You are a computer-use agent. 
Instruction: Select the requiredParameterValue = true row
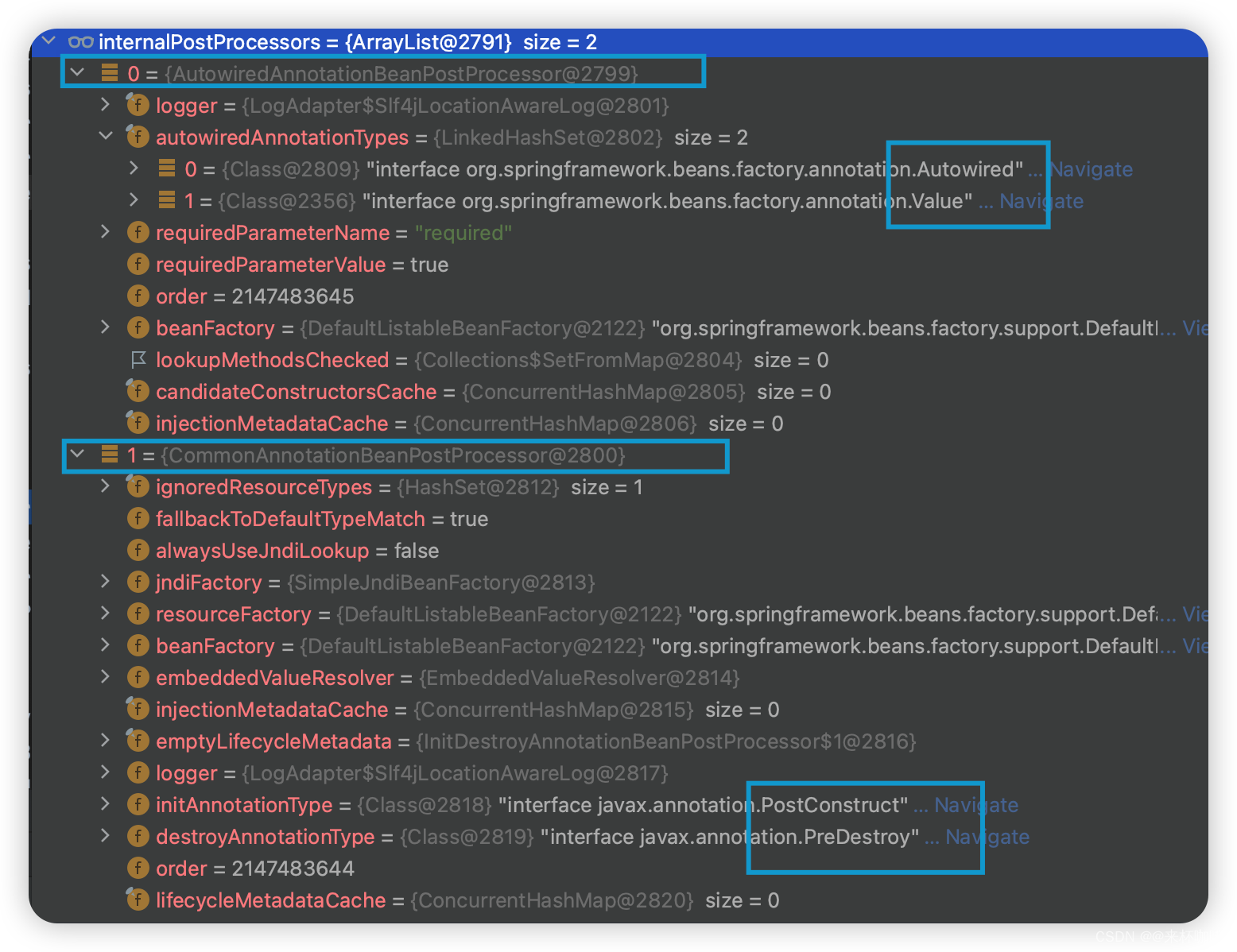618,264
